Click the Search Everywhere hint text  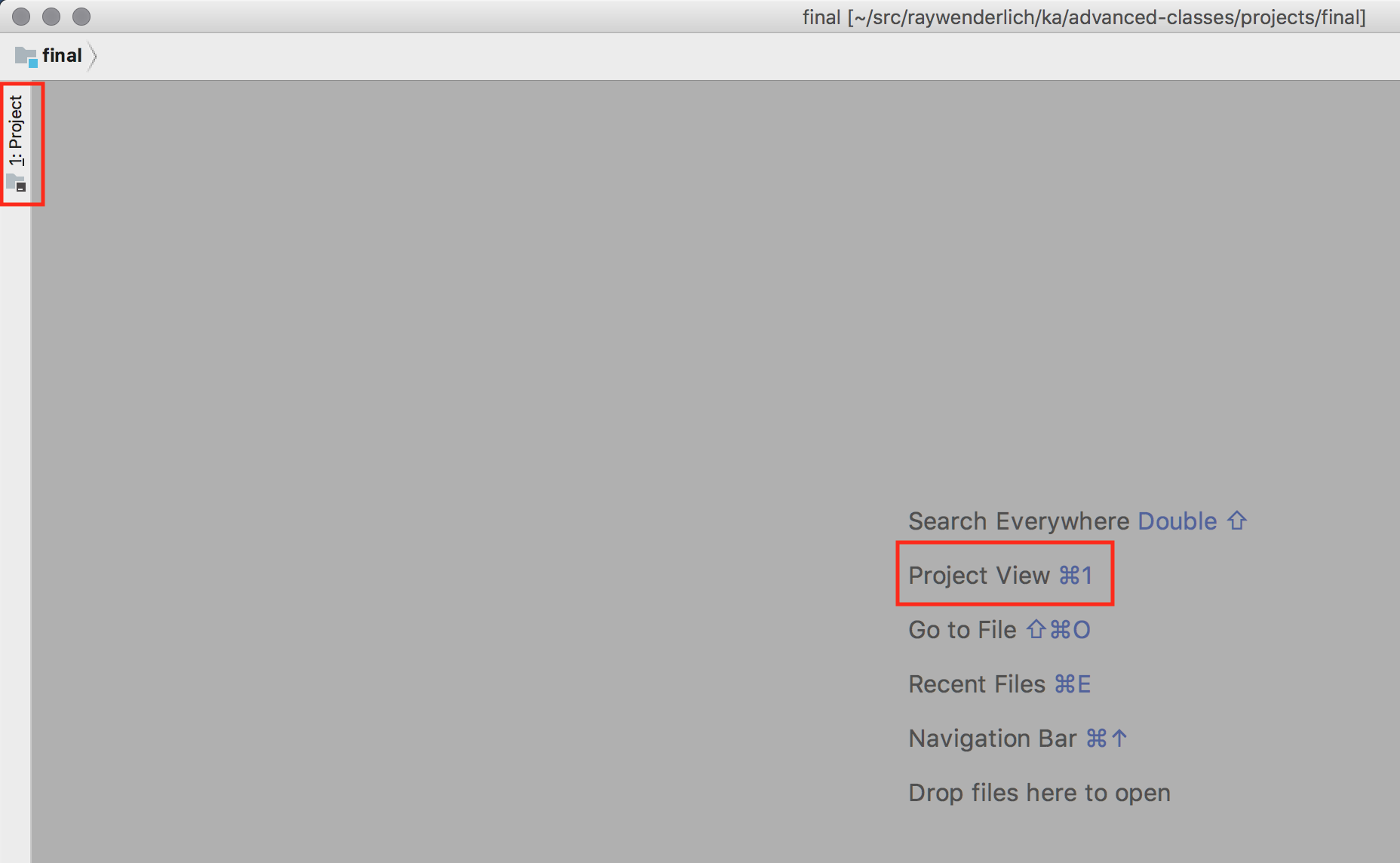[x=1018, y=521]
